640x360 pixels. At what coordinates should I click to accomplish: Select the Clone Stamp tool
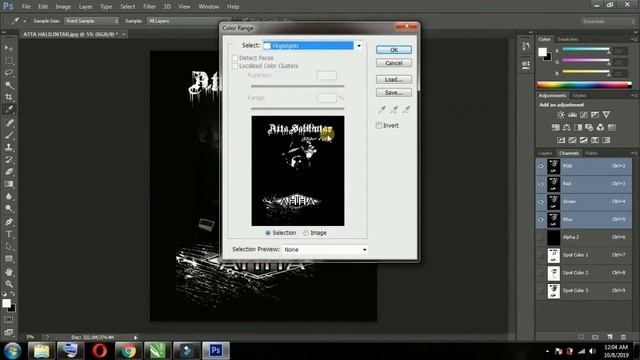click(x=9, y=147)
